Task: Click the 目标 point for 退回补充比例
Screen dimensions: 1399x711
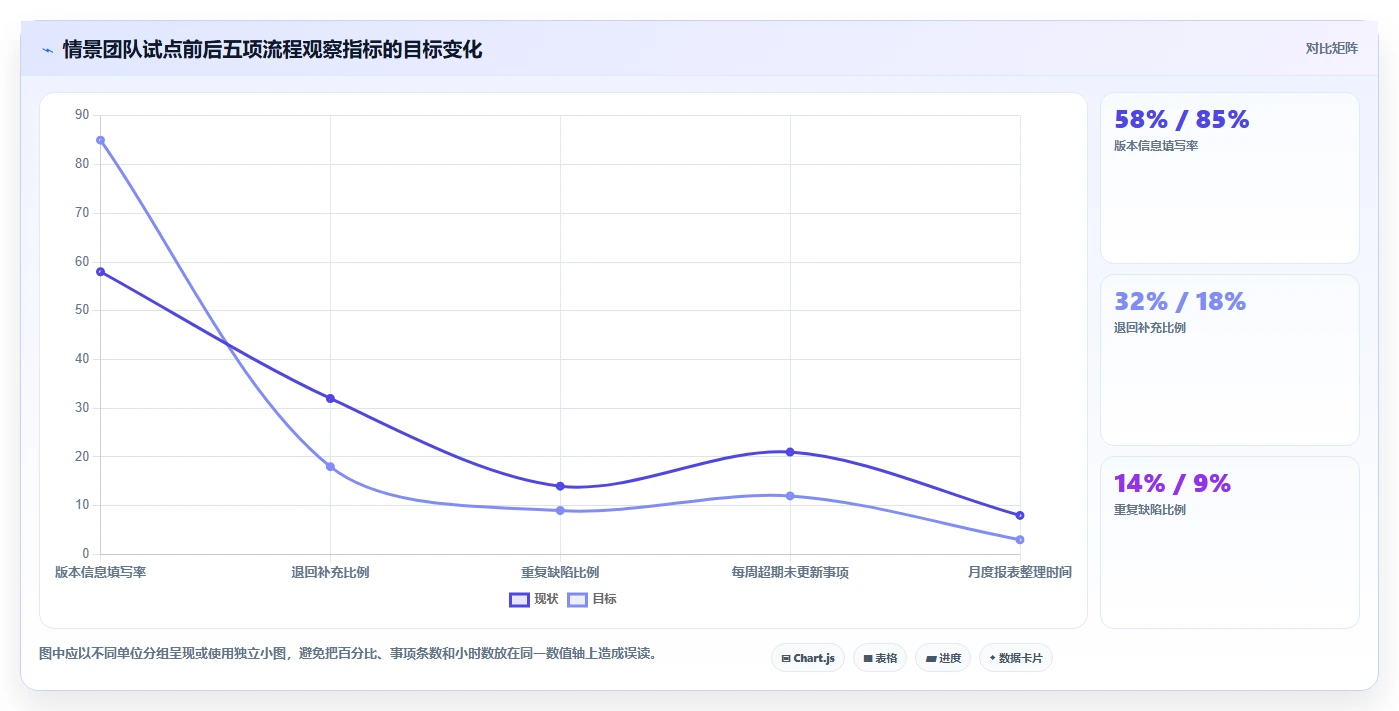Action: [x=330, y=467]
